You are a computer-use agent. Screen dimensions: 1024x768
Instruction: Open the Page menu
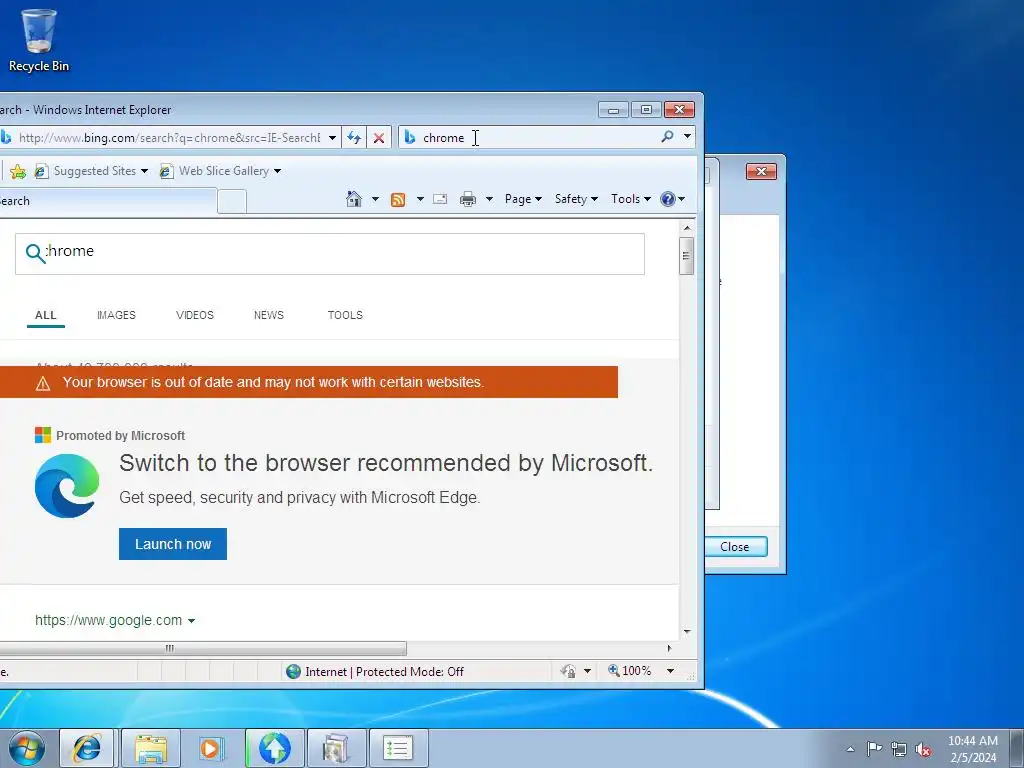pyautogui.click(x=523, y=199)
